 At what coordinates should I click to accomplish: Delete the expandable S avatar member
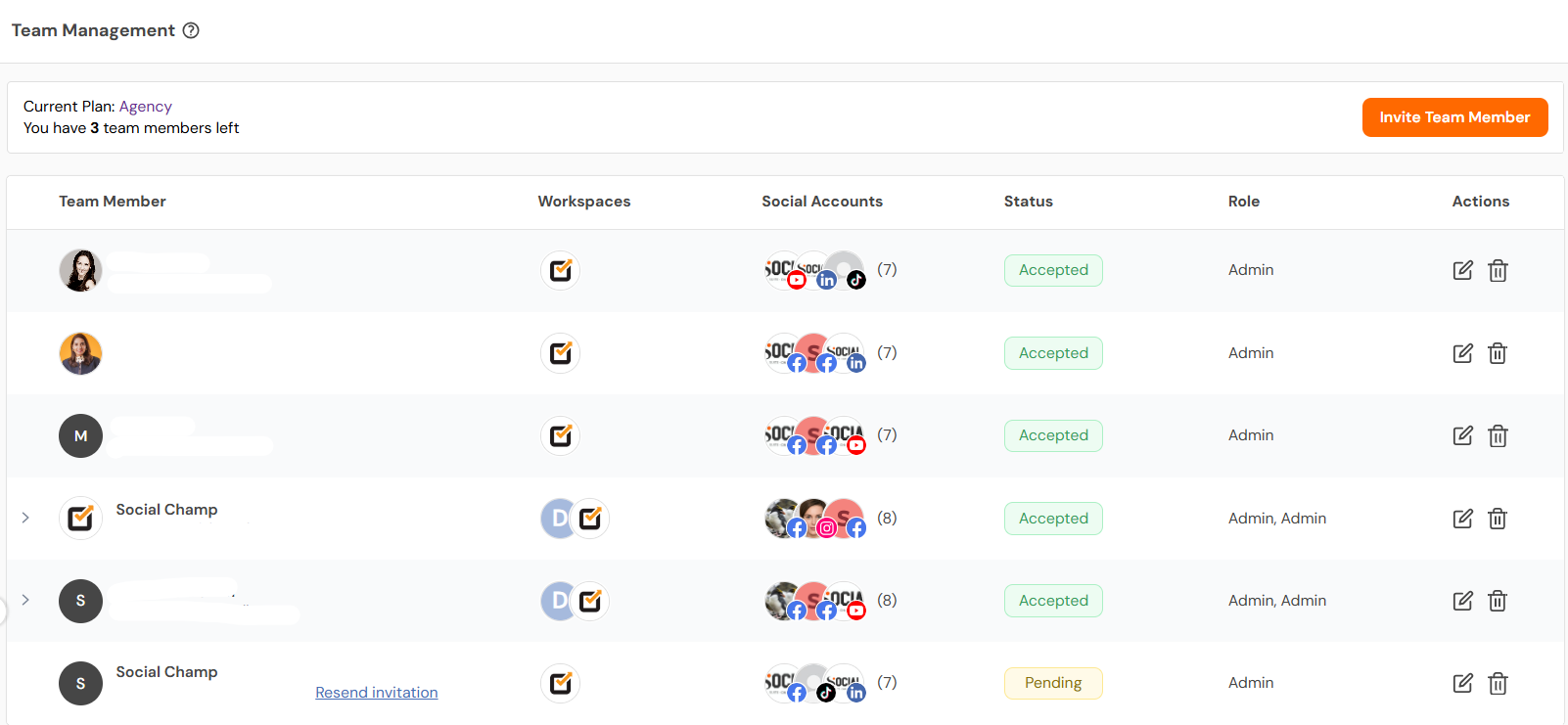[1498, 601]
